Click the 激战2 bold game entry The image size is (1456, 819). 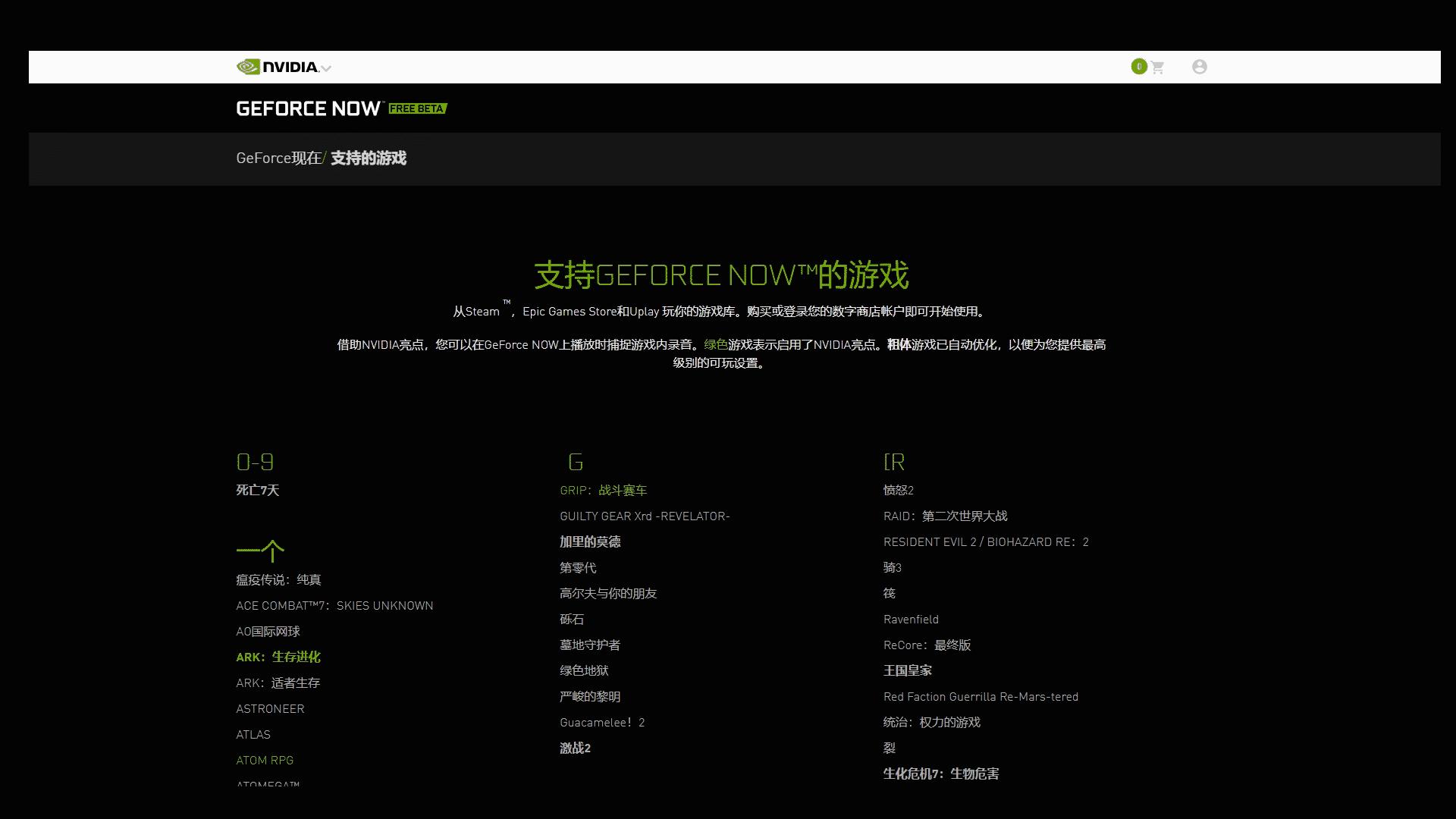(x=575, y=748)
